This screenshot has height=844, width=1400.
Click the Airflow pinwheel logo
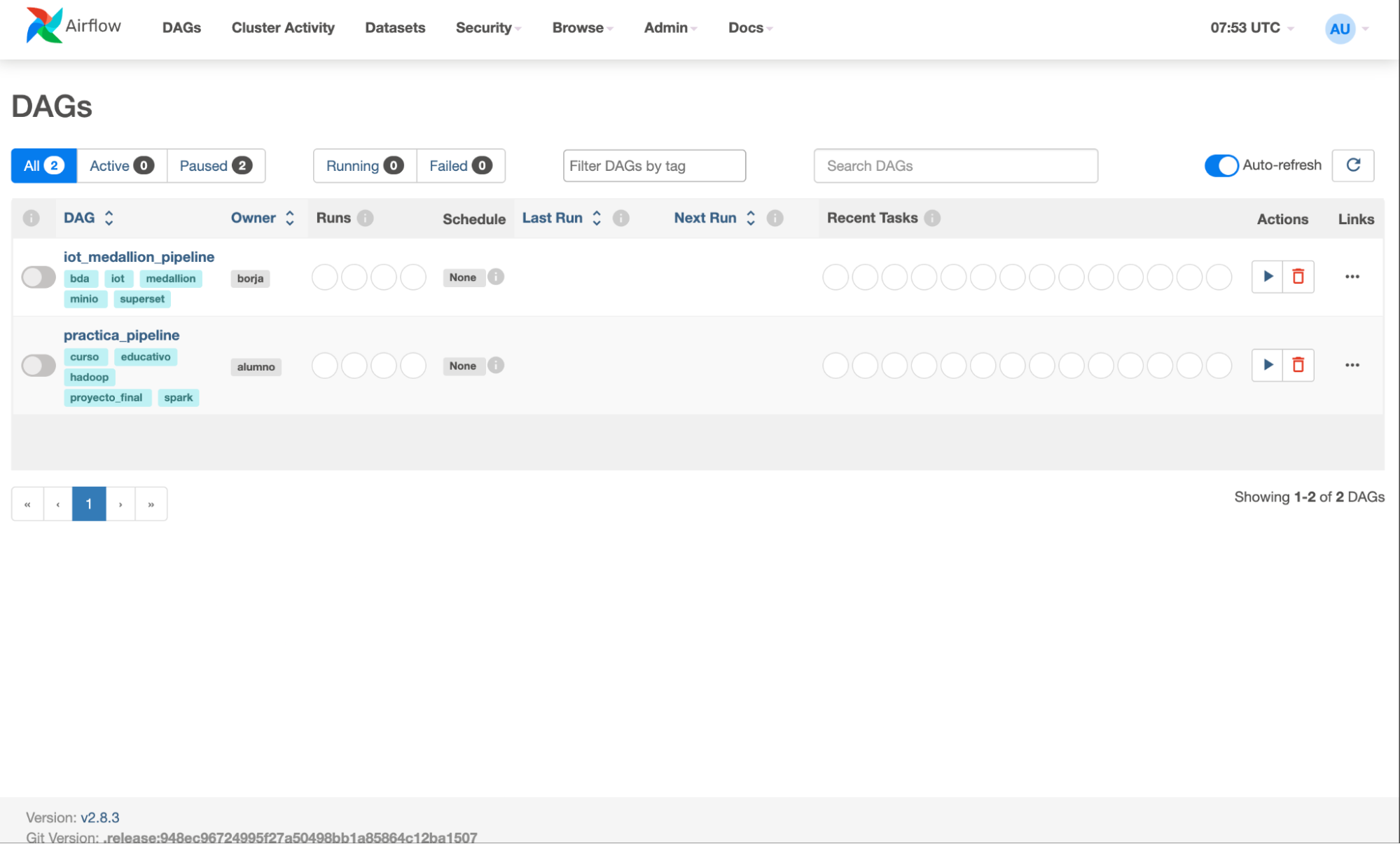44,26
